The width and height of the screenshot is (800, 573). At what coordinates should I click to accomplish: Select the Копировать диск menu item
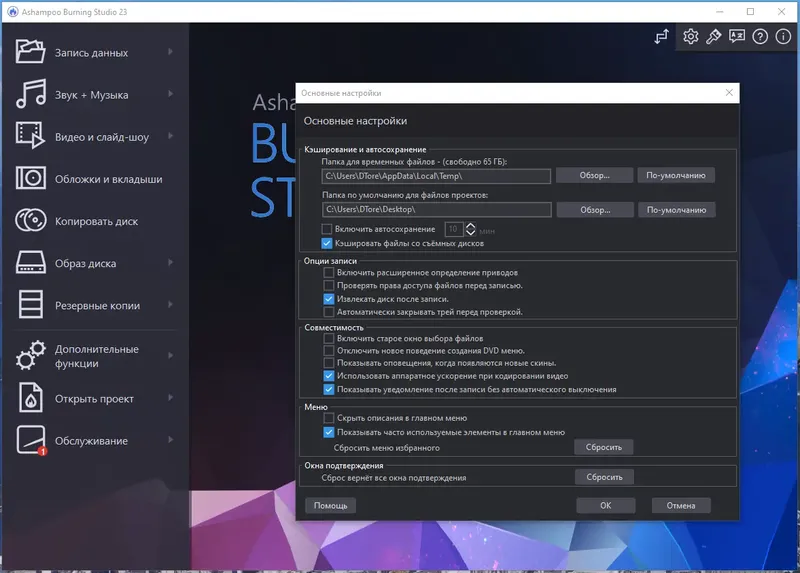click(x=96, y=221)
